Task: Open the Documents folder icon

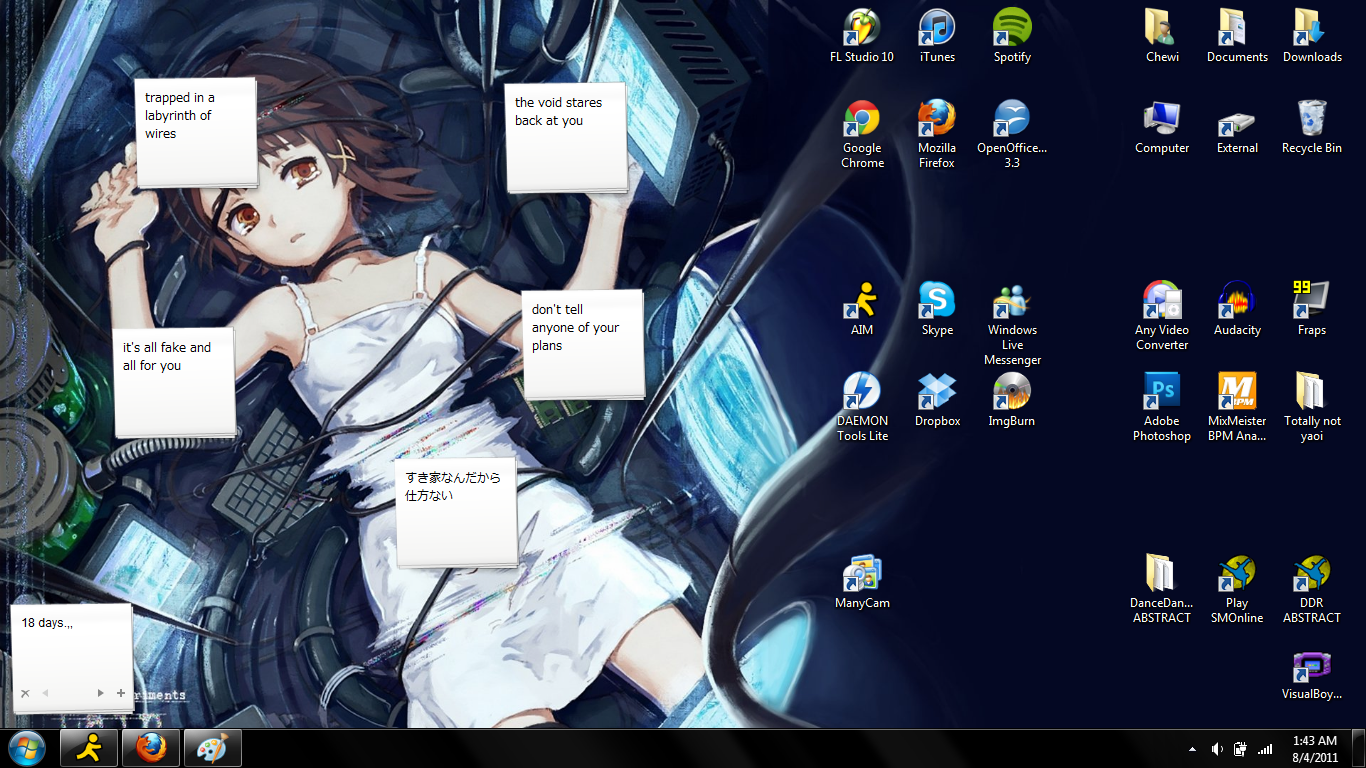Action: 1237,36
